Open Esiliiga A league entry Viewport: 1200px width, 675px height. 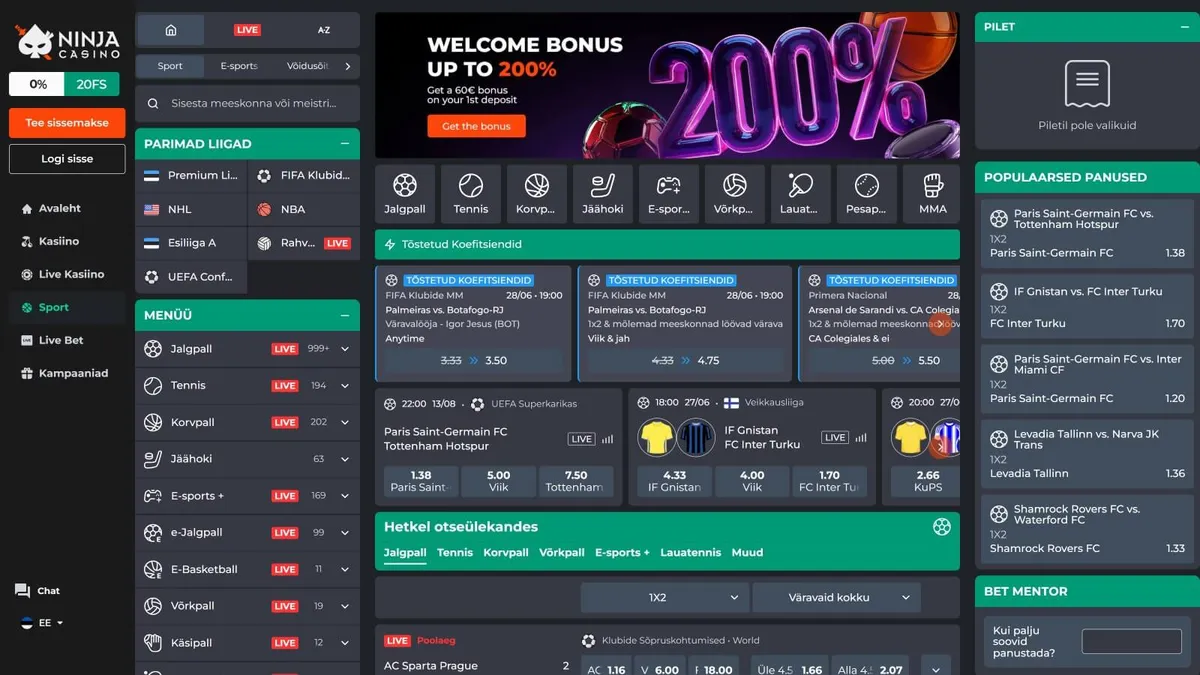[191, 243]
